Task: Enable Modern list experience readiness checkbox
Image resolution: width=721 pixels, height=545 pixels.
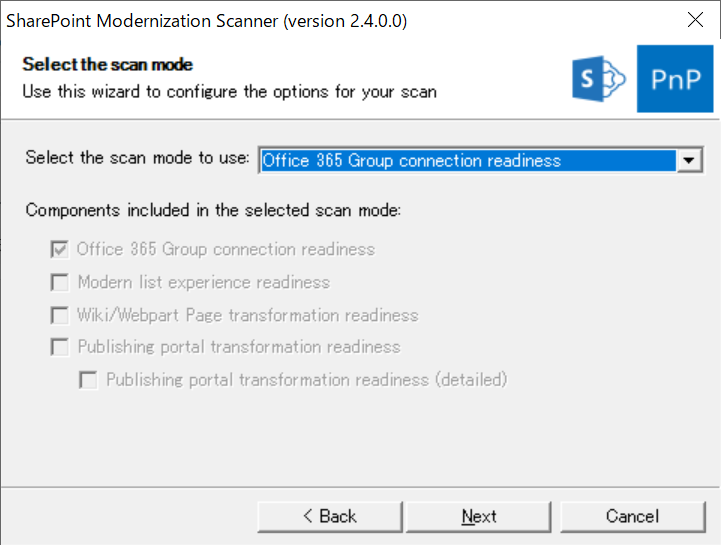Action: click(60, 282)
